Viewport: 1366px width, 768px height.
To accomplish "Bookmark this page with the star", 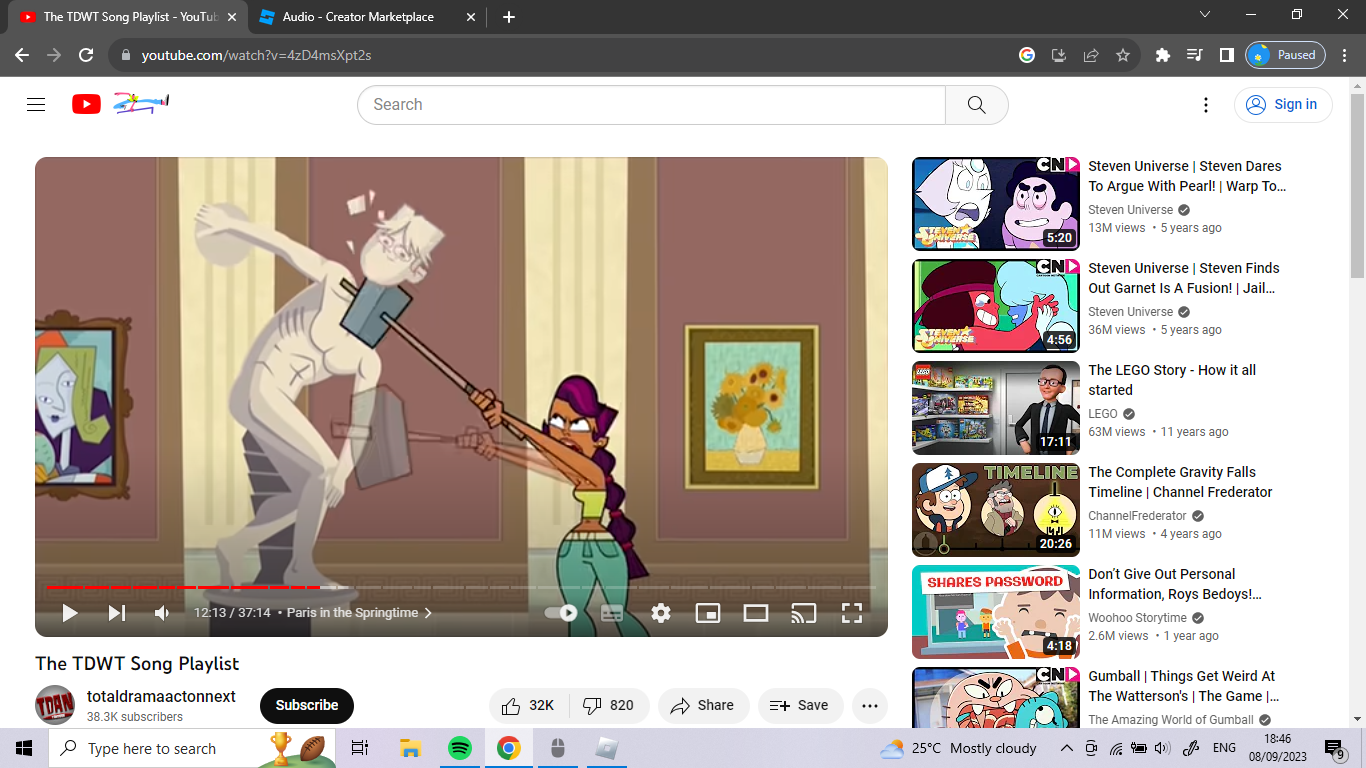I will coord(1123,55).
